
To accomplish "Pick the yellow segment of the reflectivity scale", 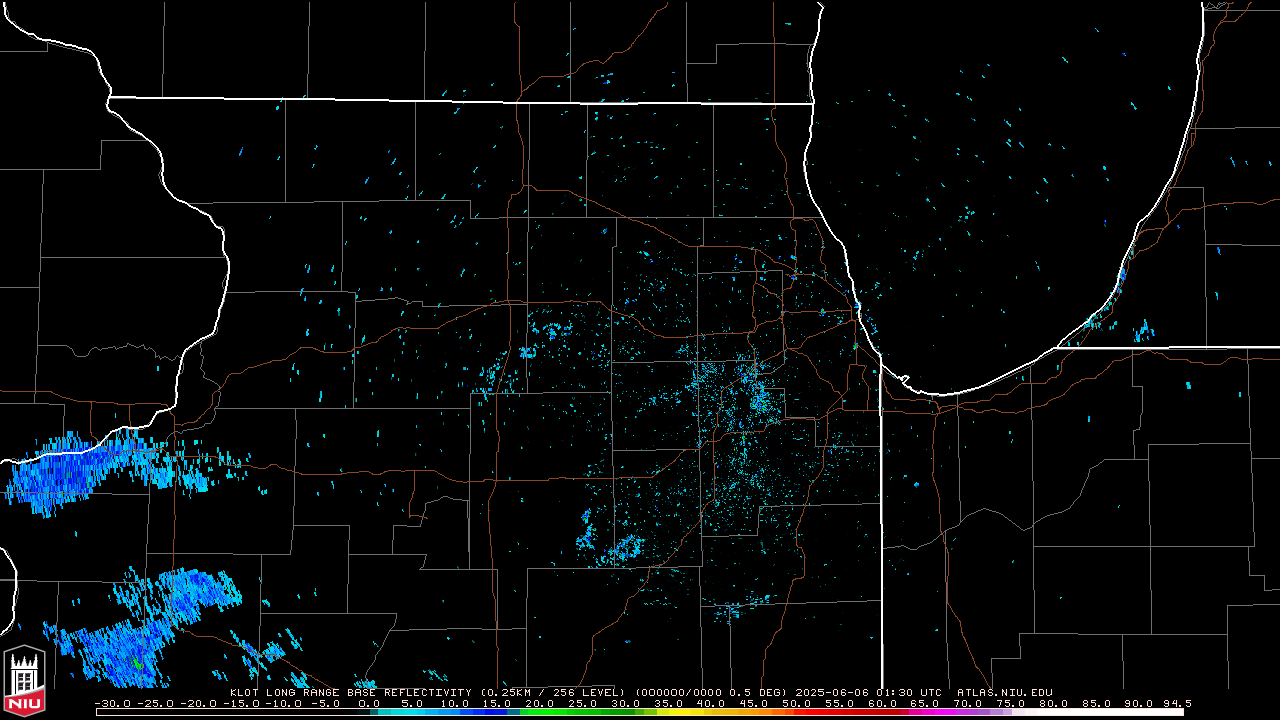I will tap(682, 712).
